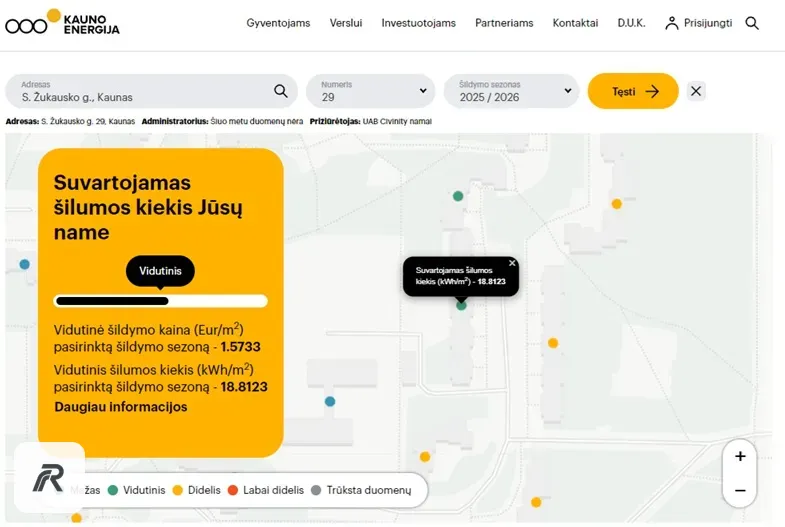Screen dimensions: 785x527
Task: Click the Vidutinis black label bubble
Action: 160,271
